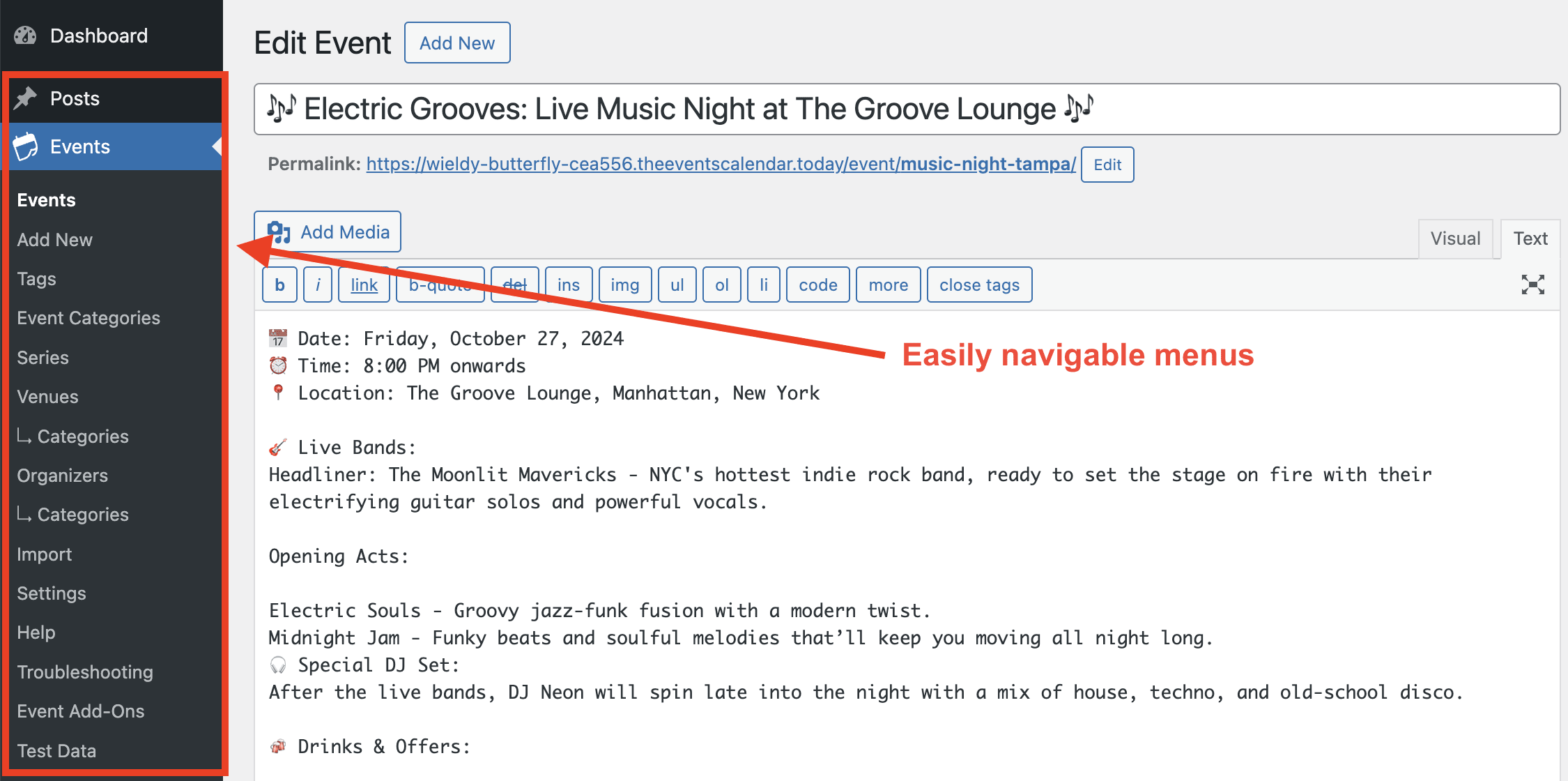This screenshot has width=1568, height=781.
Task: Insert an ins tag
Action: pos(569,285)
